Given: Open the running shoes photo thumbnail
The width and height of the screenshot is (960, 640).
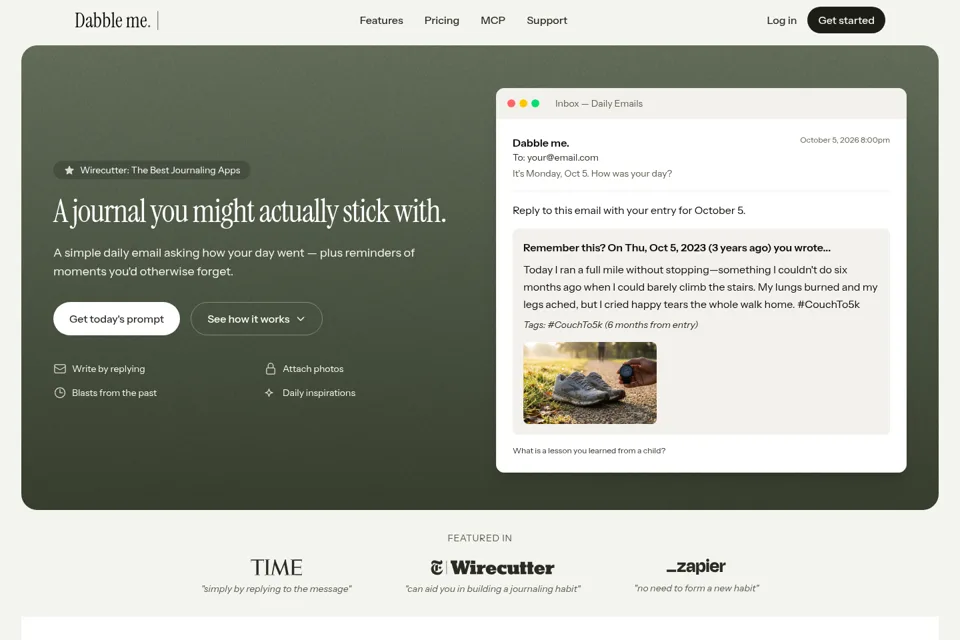Looking at the screenshot, I should 590,383.
